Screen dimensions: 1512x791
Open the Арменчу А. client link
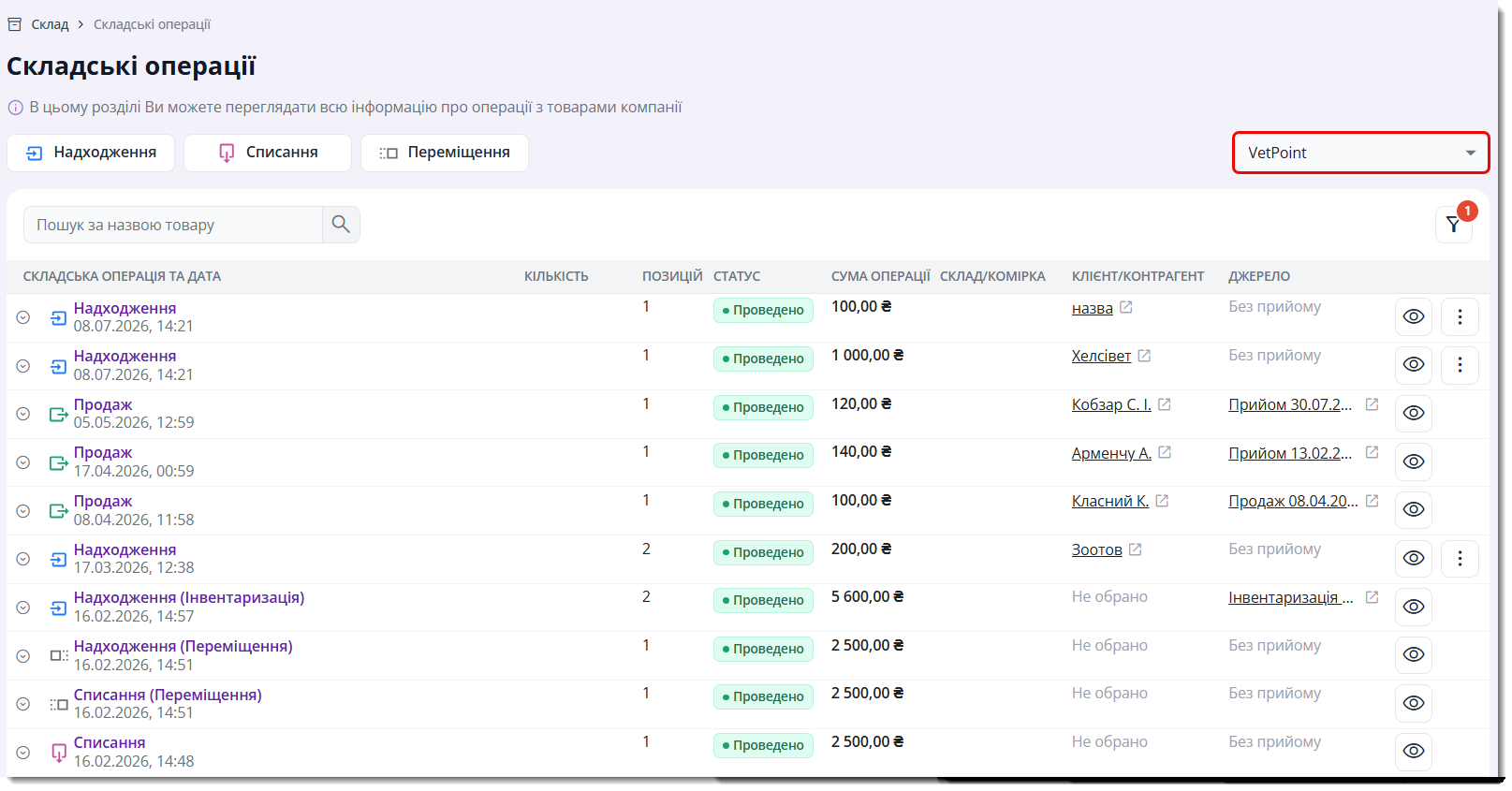[1111, 453]
